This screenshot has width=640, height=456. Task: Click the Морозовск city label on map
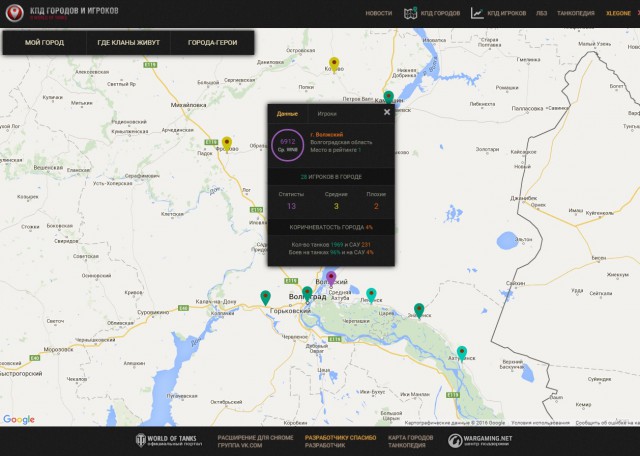point(58,349)
